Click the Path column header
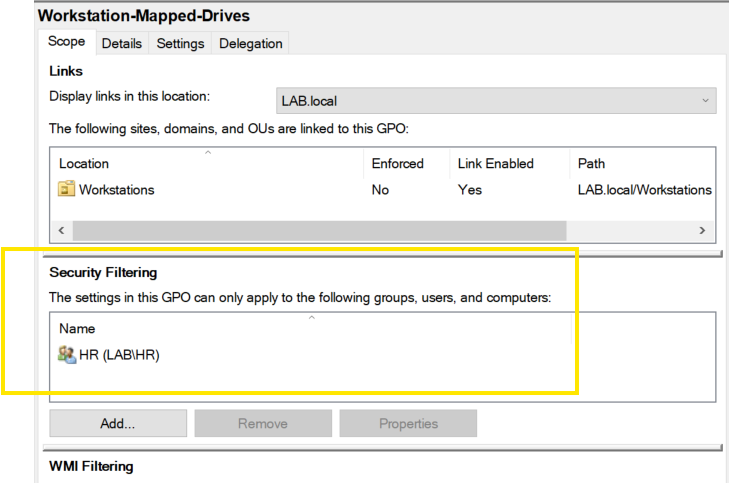This screenshot has width=729, height=483. (643, 164)
